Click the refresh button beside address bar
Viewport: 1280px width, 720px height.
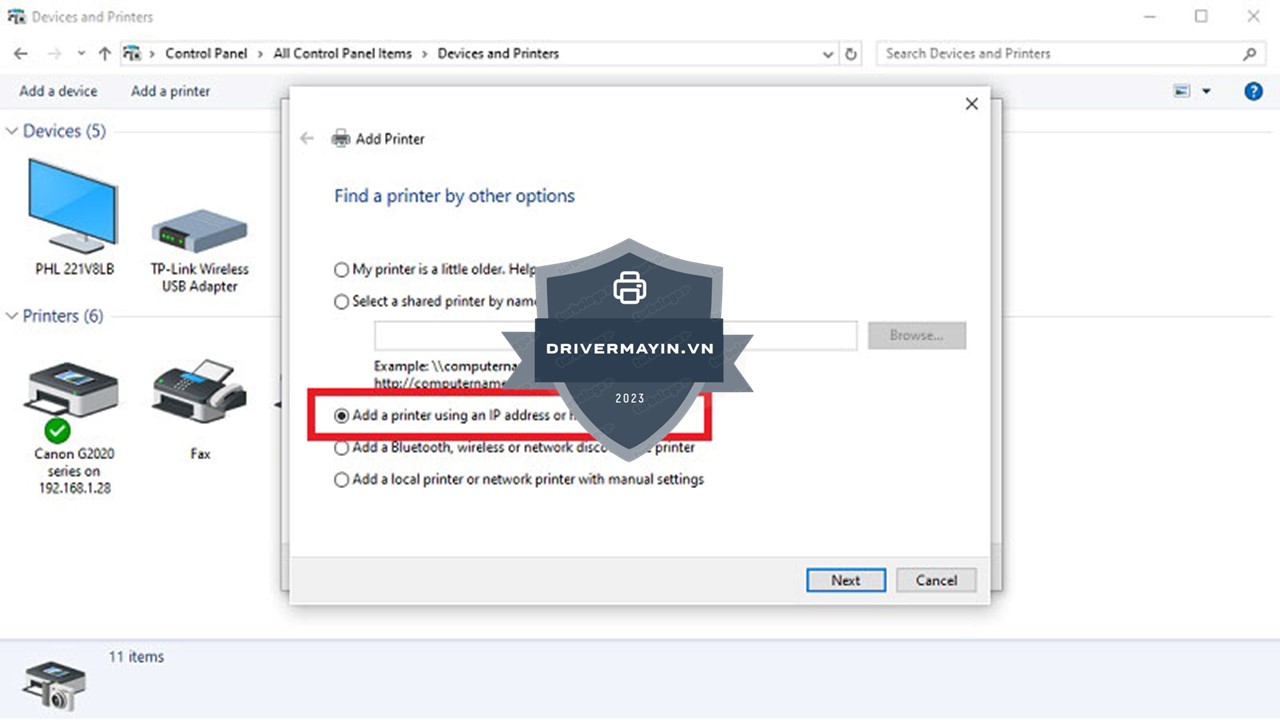tap(851, 54)
